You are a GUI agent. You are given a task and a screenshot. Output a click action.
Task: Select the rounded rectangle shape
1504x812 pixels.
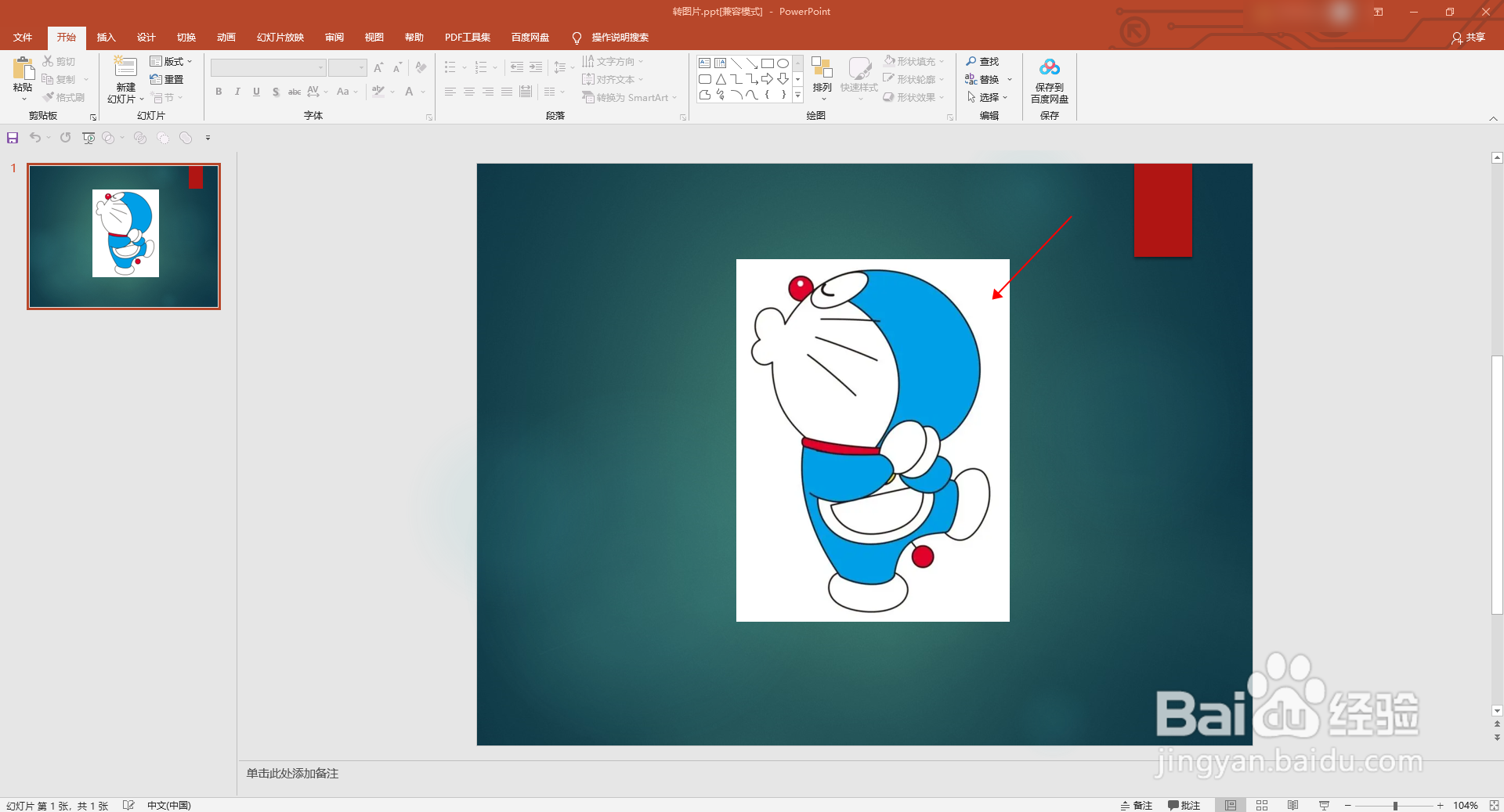705,79
